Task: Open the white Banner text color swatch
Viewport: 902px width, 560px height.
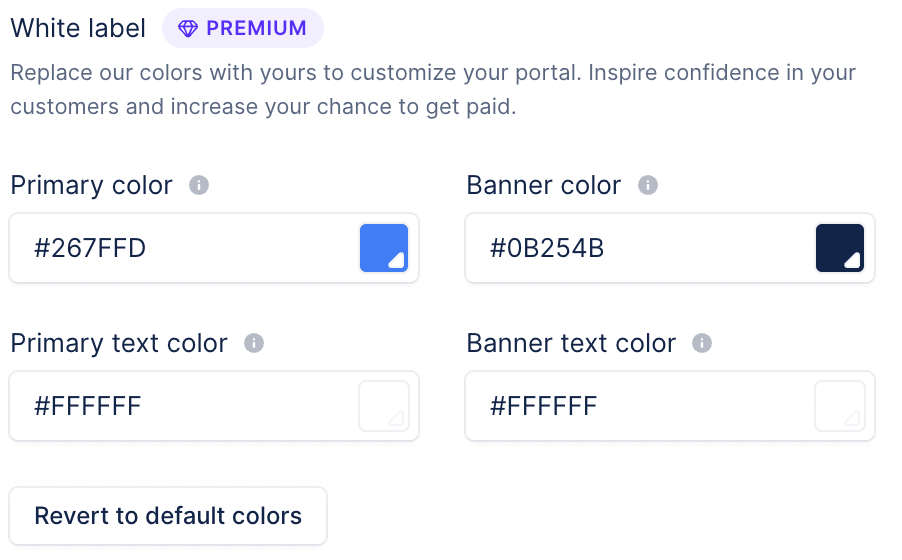Action: (840, 406)
